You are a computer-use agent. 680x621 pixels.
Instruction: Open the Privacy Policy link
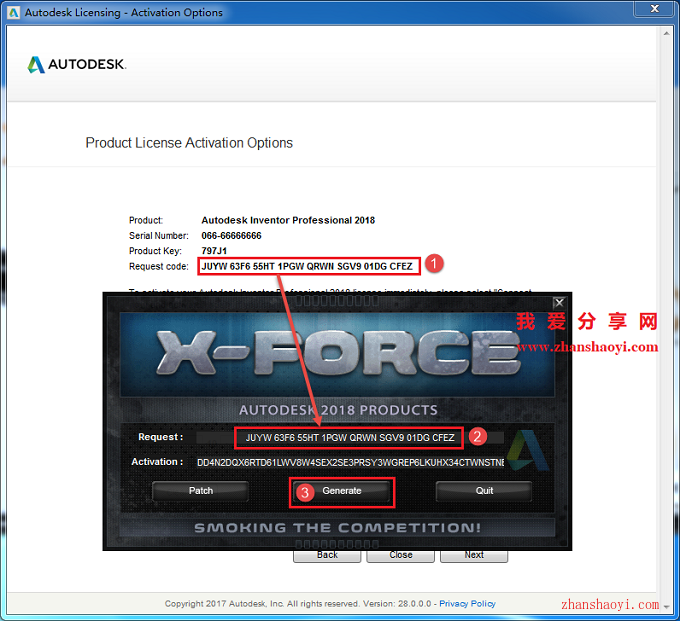[x=467, y=604]
